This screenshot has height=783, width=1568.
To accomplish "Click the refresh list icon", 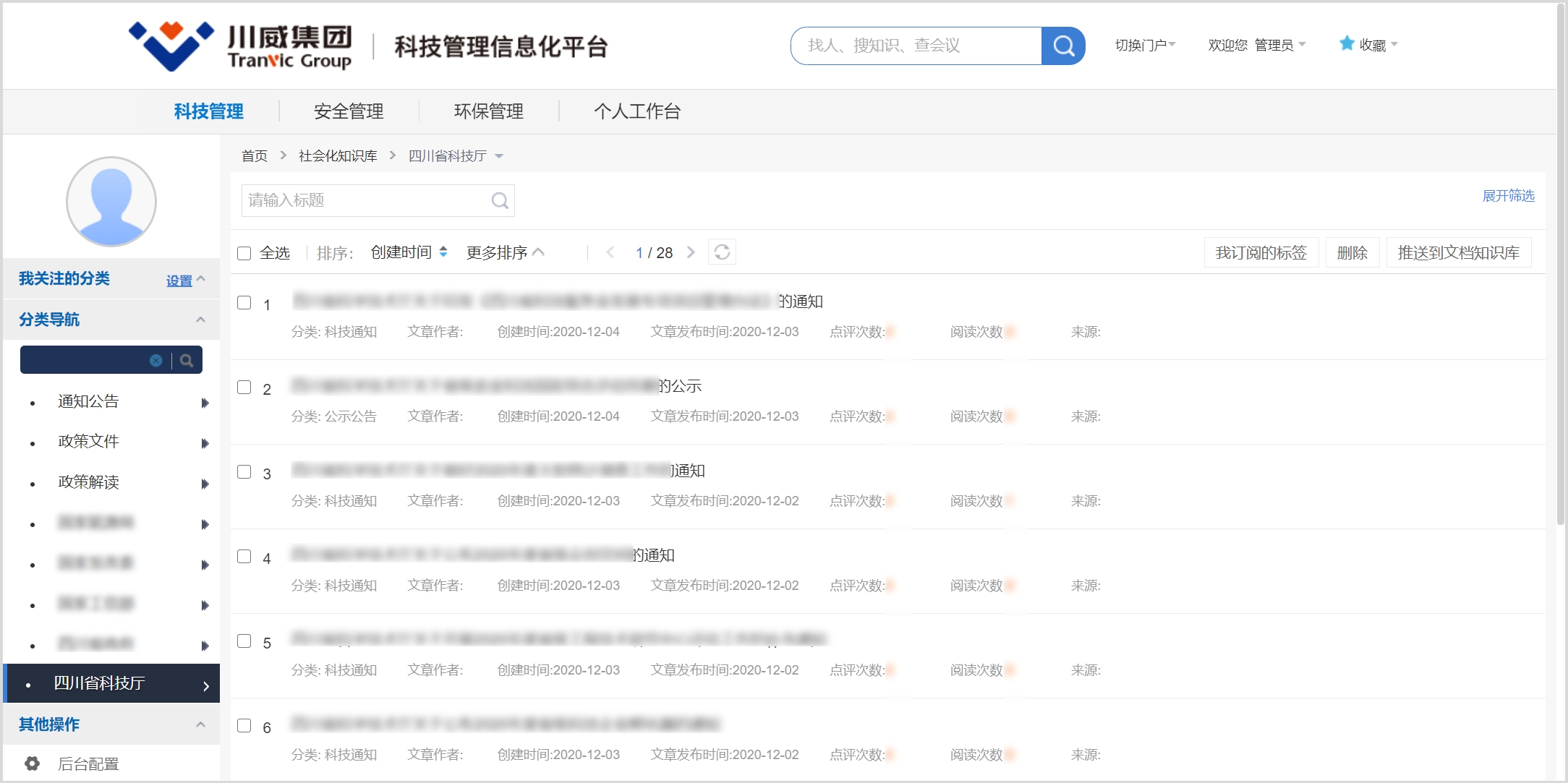I will [x=722, y=252].
